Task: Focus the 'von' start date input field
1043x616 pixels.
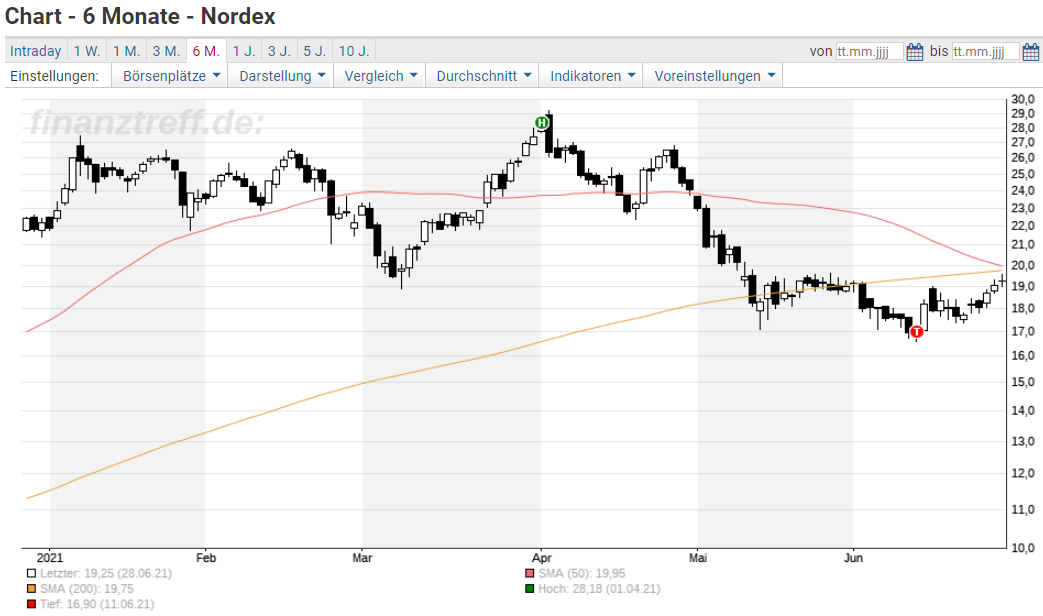Action: (869, 52)
